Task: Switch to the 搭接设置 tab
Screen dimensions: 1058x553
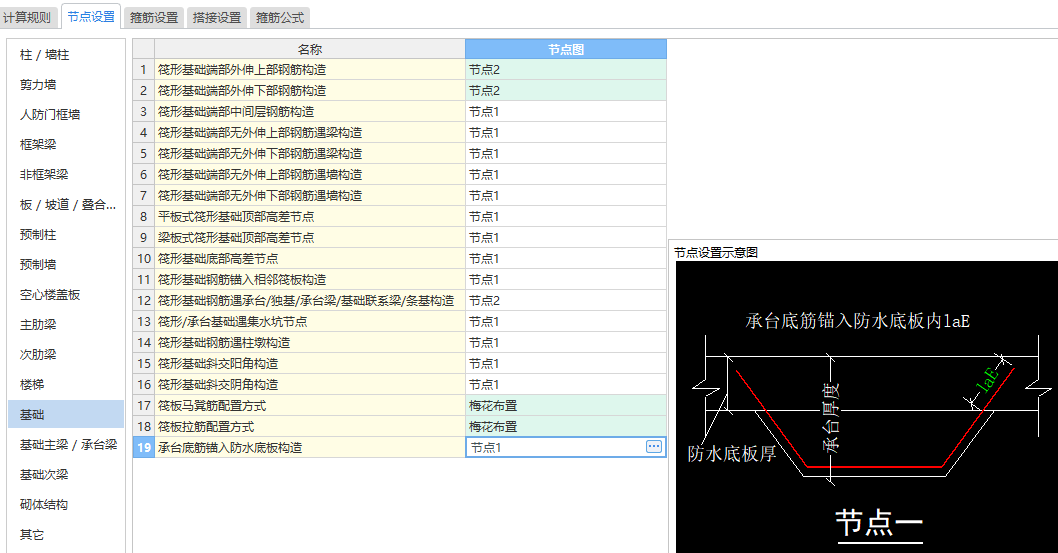Action: (217, 18)
